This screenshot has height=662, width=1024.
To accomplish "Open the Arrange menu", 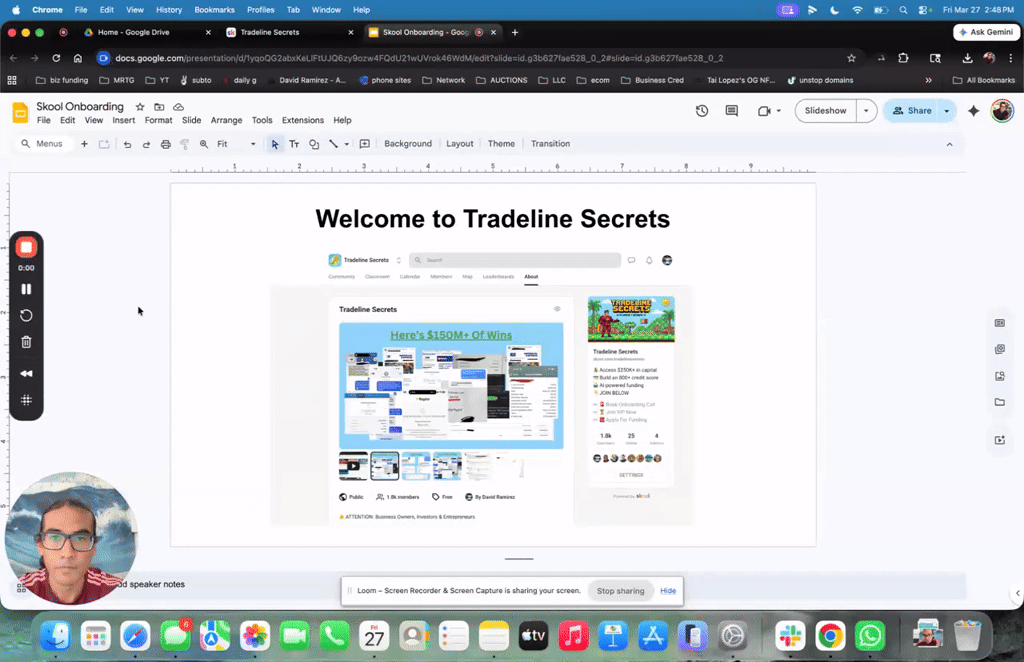I will tap(226, 120).
